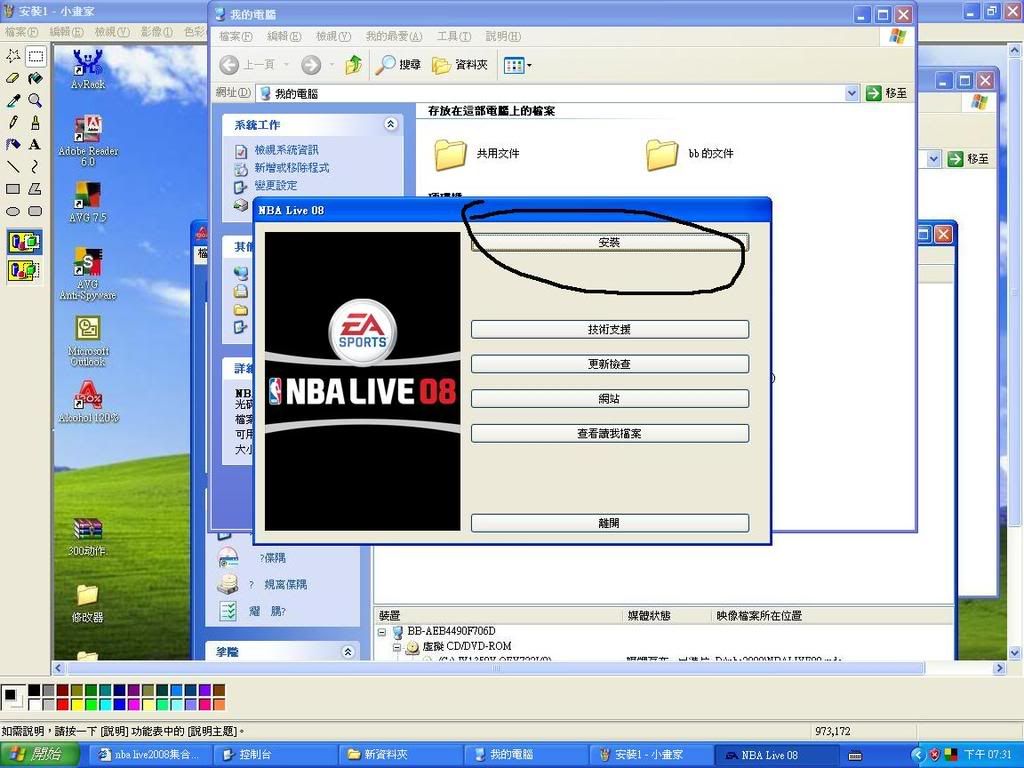Pick the Color Picker eyedropper tool
Image resolution: width=1024 pixels, height=768 pixels.
point(13,101)
